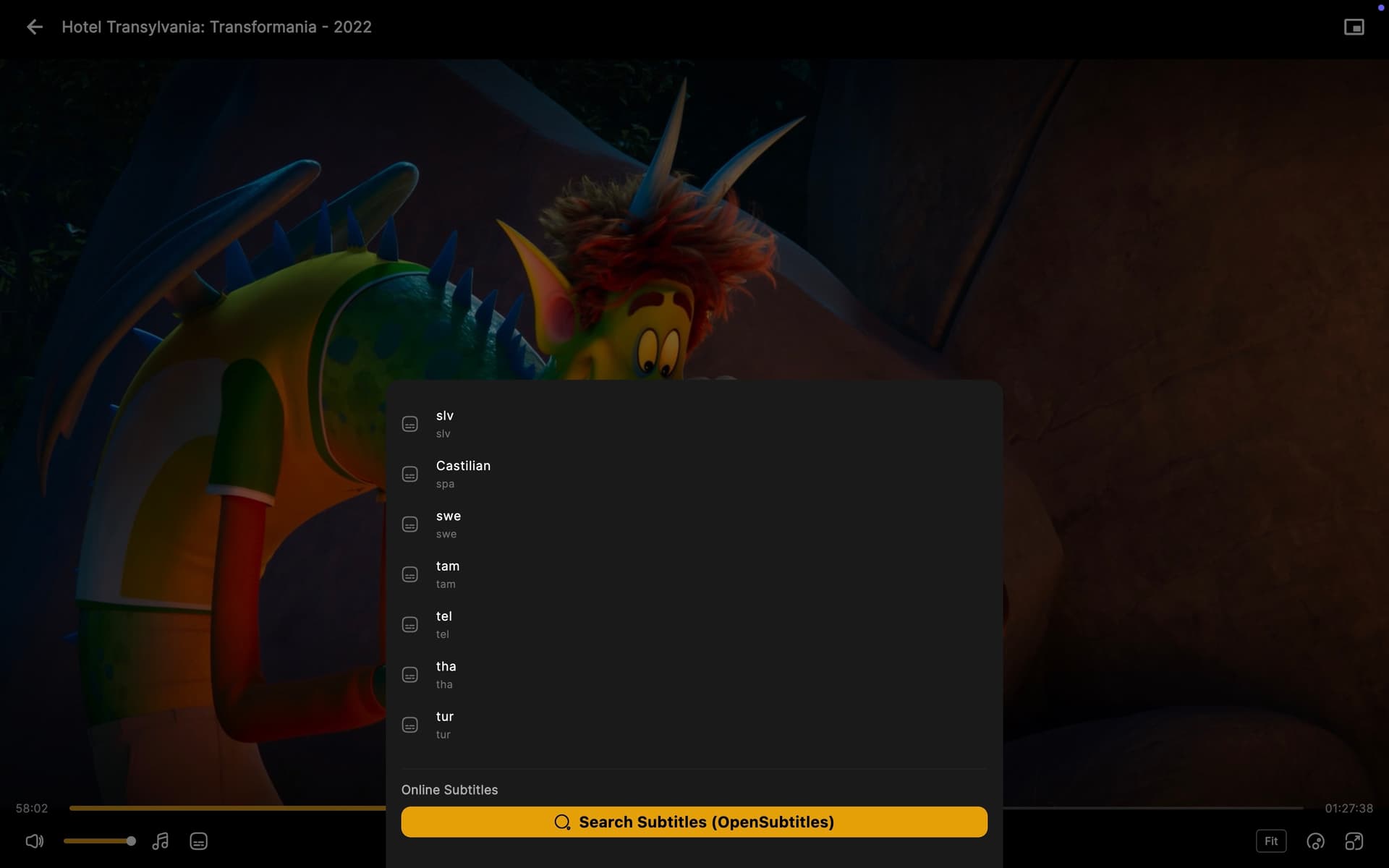Image resolution: width=1389 pixels, height=868 pixels.
Task: Click the back arrow to exit playback
Action: 35,27
